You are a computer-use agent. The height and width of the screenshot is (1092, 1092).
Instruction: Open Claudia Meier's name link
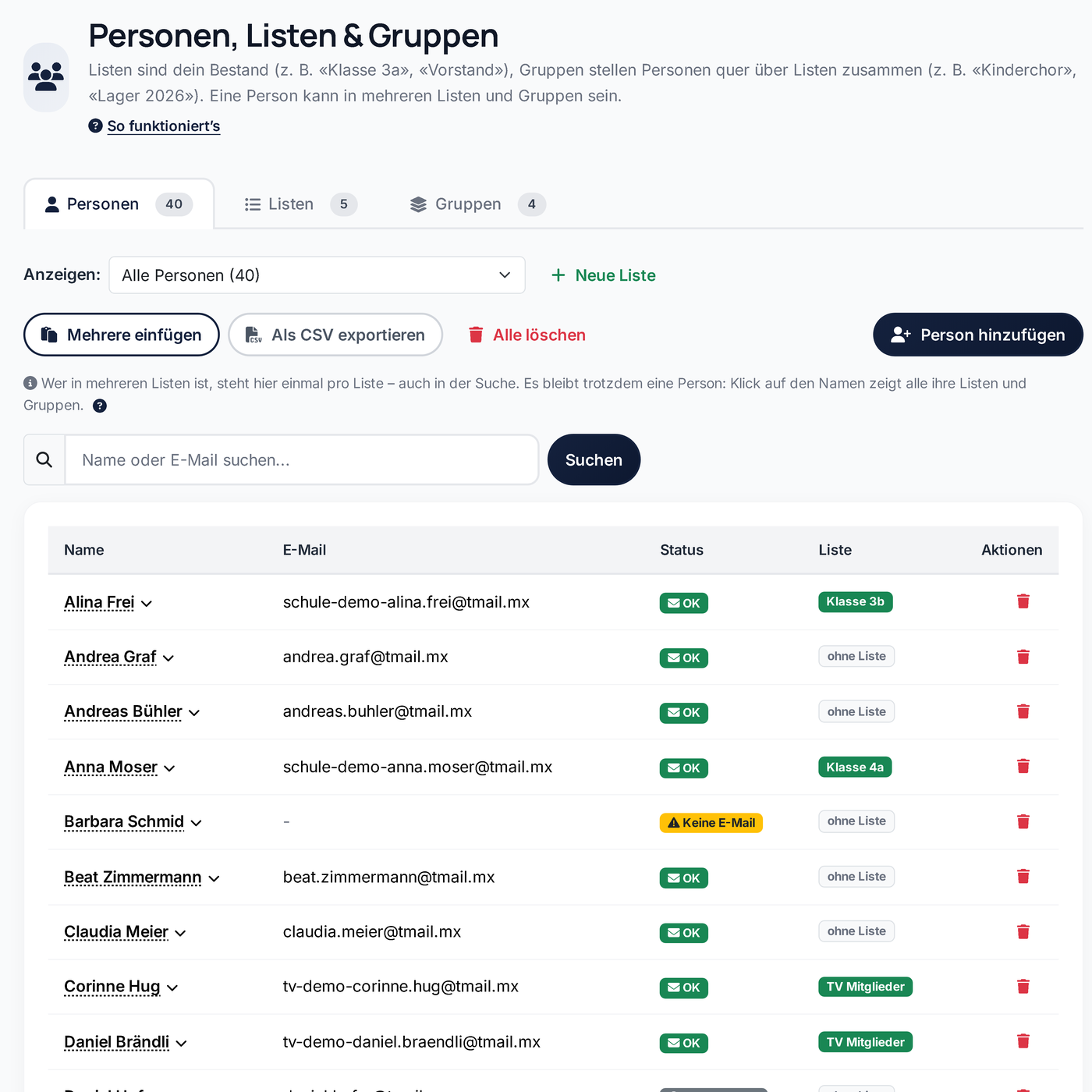point(116,932)
